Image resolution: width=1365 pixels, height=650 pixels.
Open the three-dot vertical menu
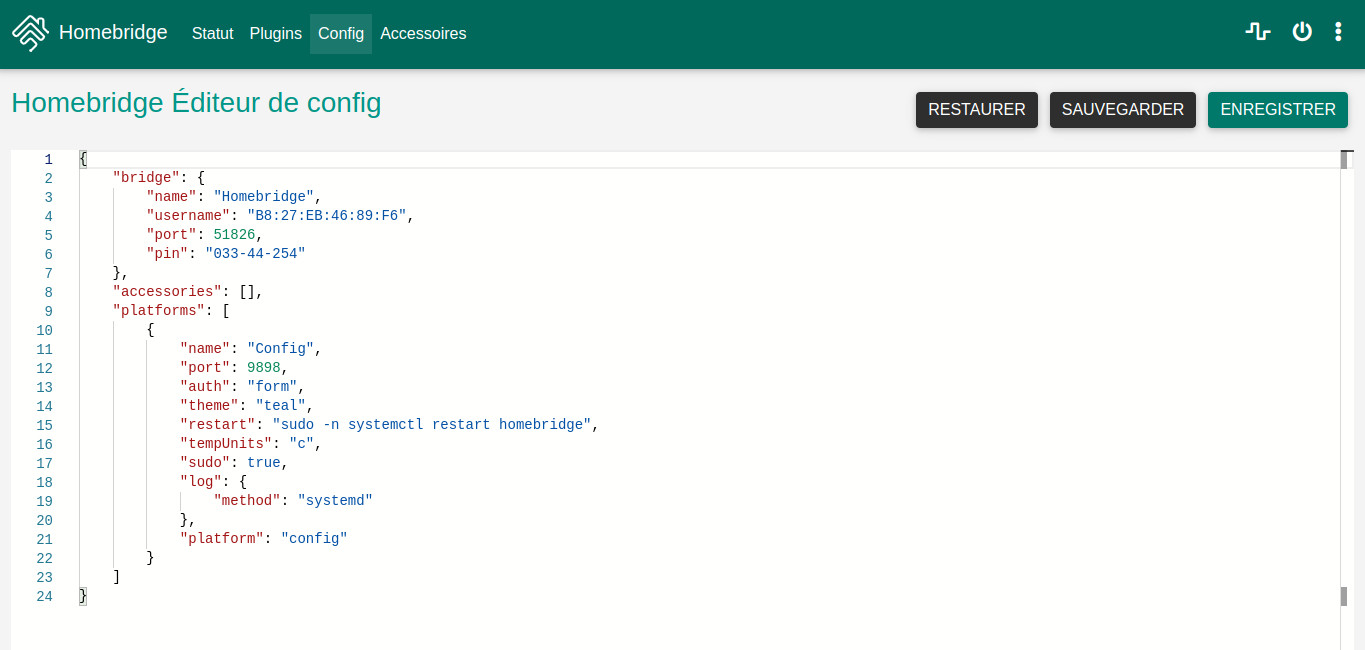point(1338,32)
